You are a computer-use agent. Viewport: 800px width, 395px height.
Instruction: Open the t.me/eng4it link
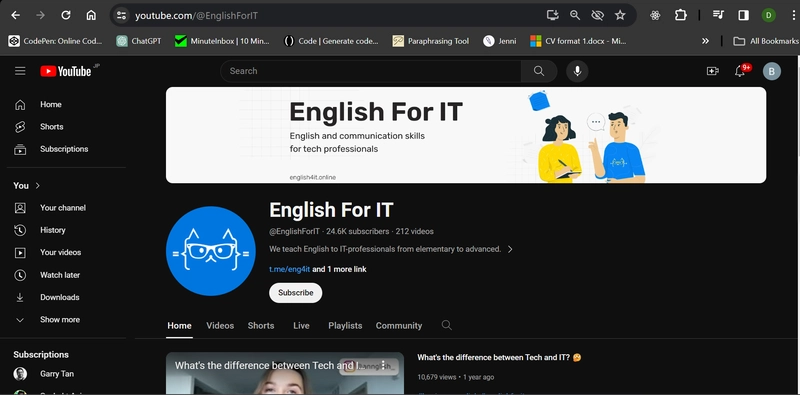tap(290, 269)
